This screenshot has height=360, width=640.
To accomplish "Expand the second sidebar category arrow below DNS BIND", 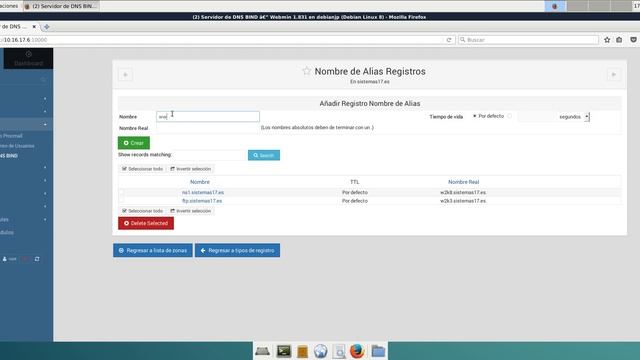I will pyautogui.click(x=45, y=180).
